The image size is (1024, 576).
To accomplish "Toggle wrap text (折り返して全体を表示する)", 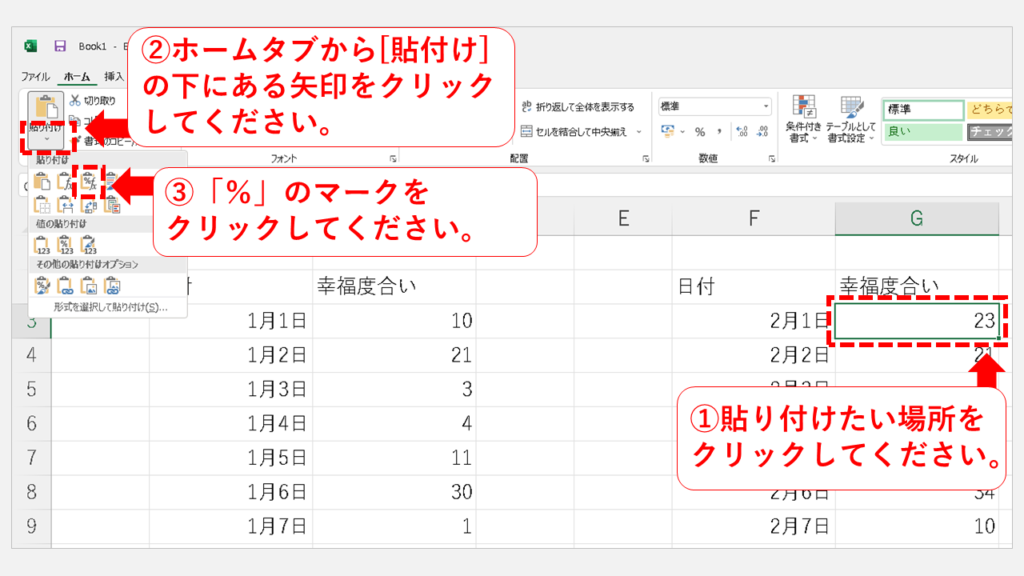I will (577, 107).
